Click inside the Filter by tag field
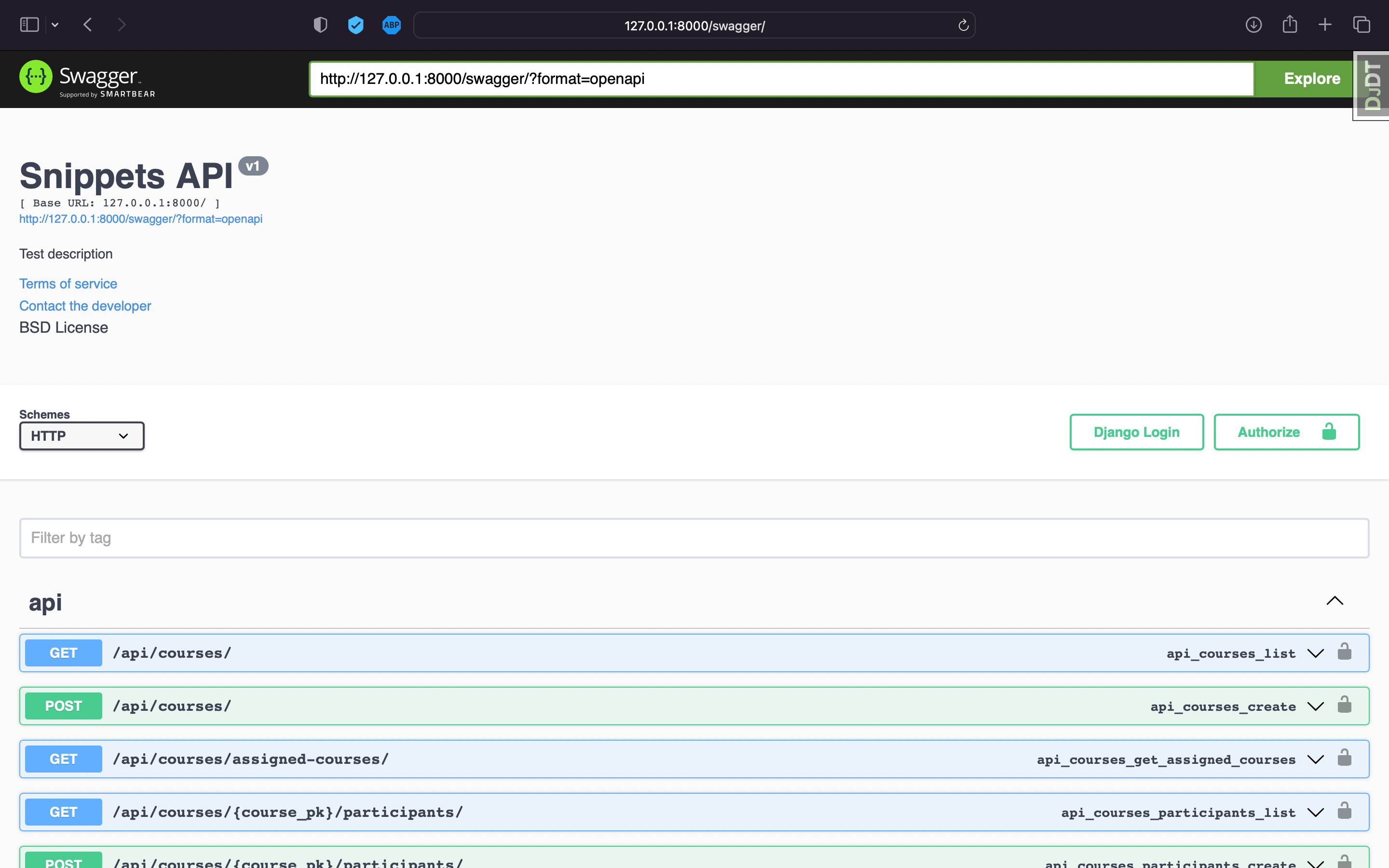 coord(344,537)
